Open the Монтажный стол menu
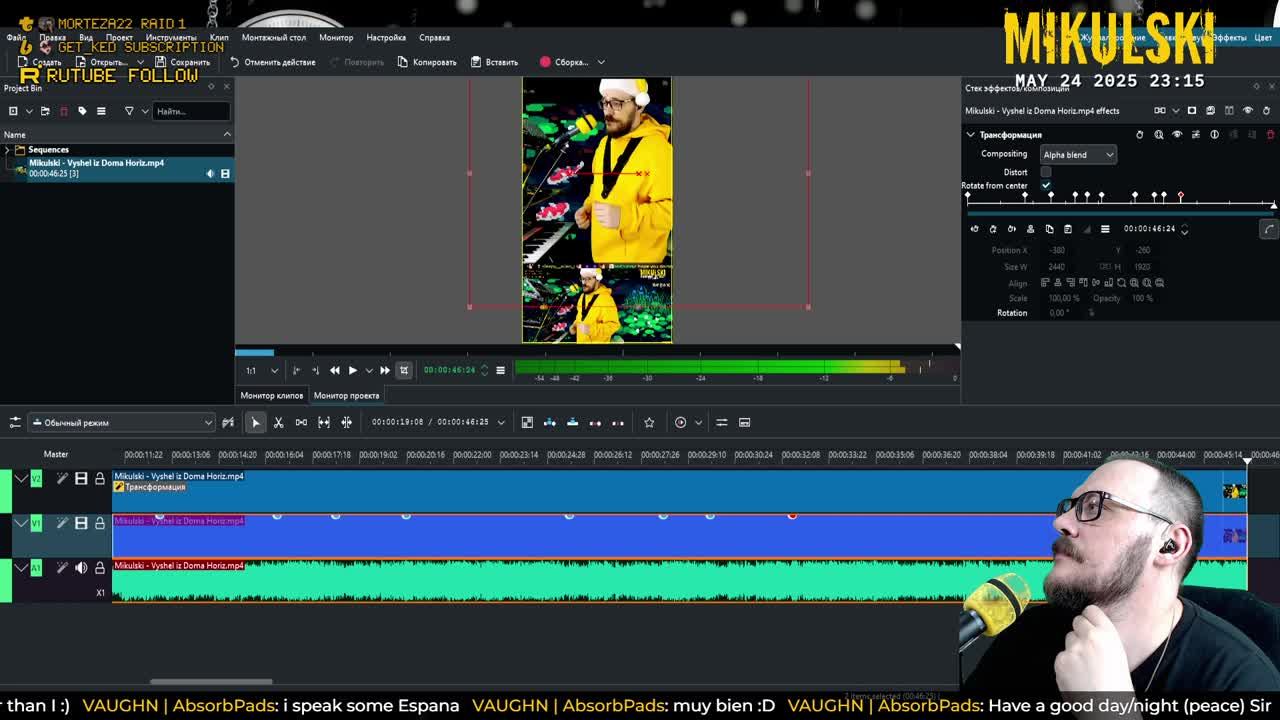The height and width of the screenshot is (720, 1280). [x=274, y=37]
